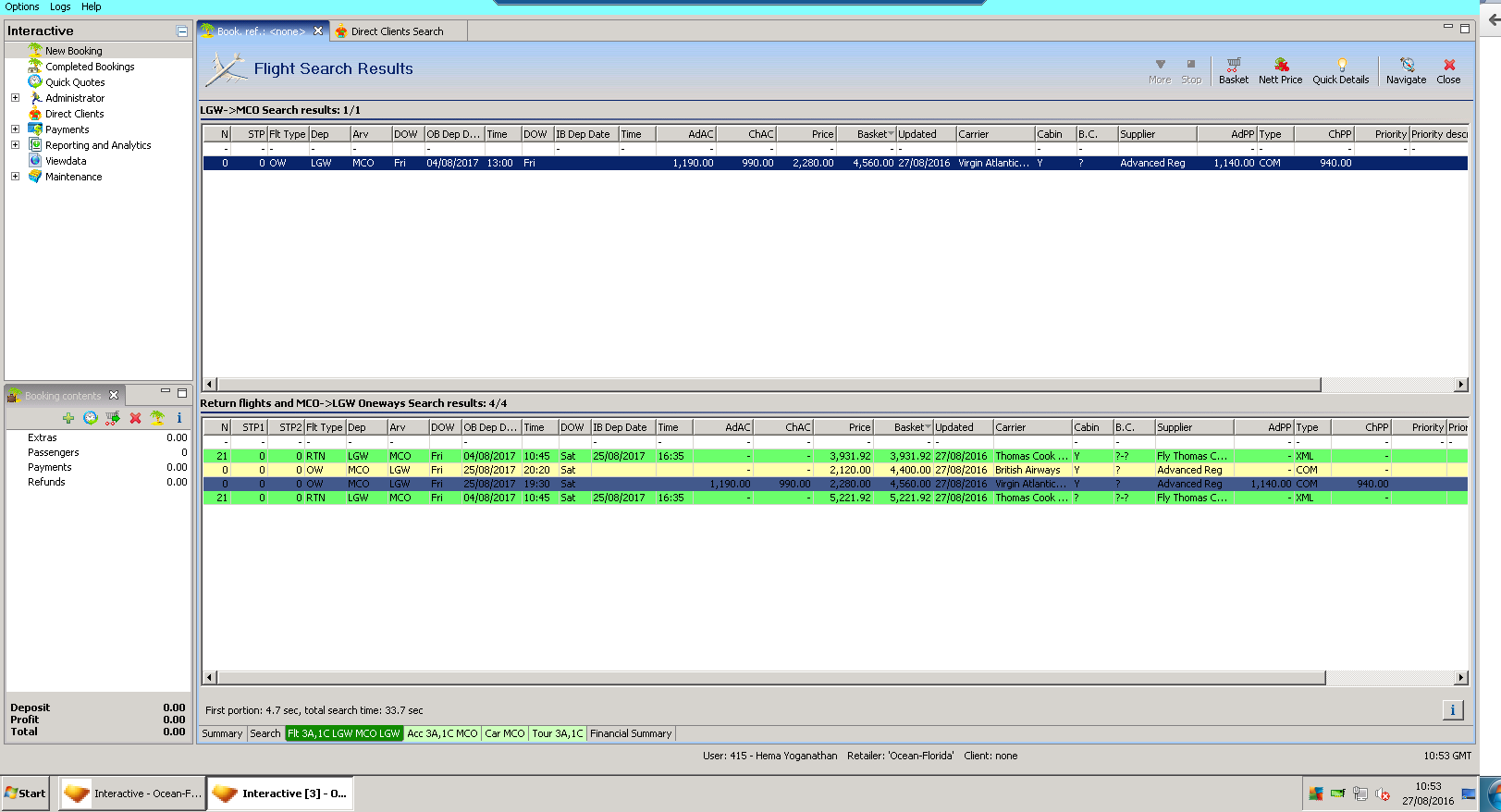Click the lower results horizontal scrollbar right arrow
Image resolution: width=1501 pixels, height=812 pixels.
pyautogui.click(x=1460, y=678)
